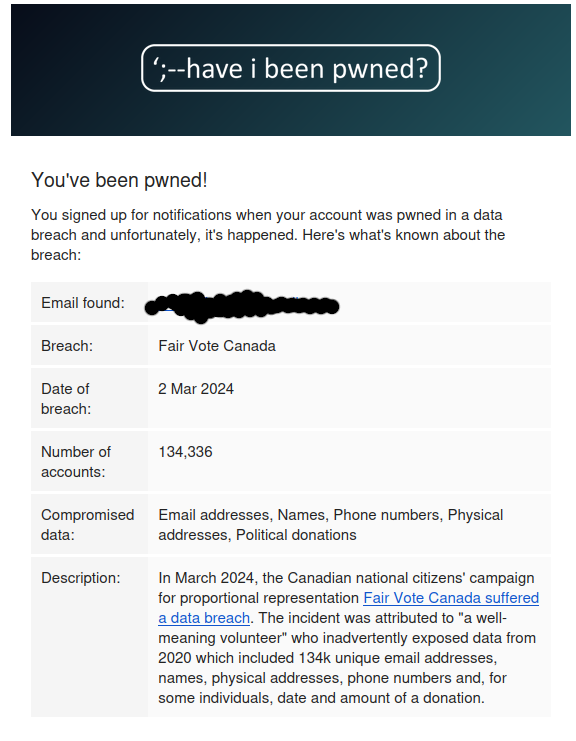Select the '2 Mar 2024' date value
The height and width of the screenshot is (741, 576).
pyautogui.click(x=196, y=389)
